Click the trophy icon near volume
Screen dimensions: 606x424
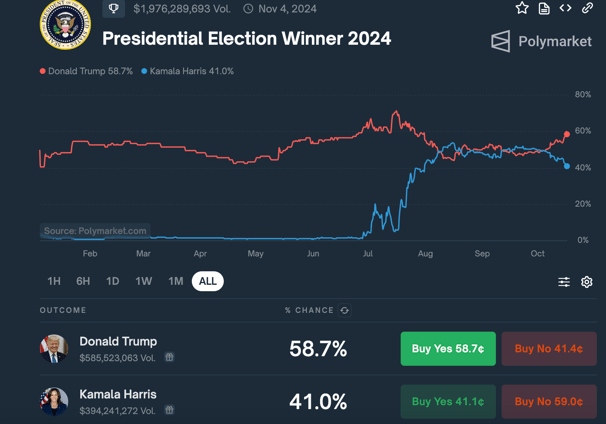point(114,9)
